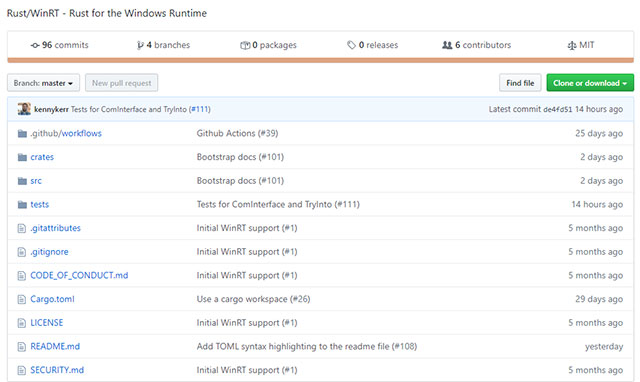Click the file icon beside README.md
Screen dimensions: 640x382
point(22,346)
